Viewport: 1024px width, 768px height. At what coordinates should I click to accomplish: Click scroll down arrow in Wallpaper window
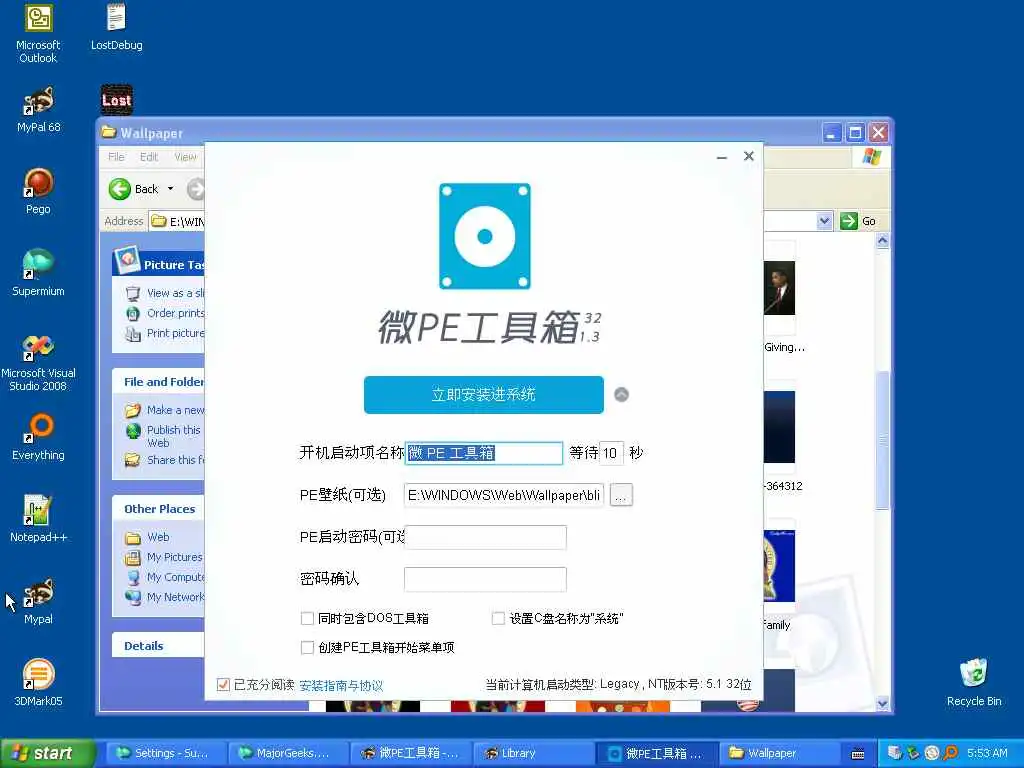pos(882,703)
